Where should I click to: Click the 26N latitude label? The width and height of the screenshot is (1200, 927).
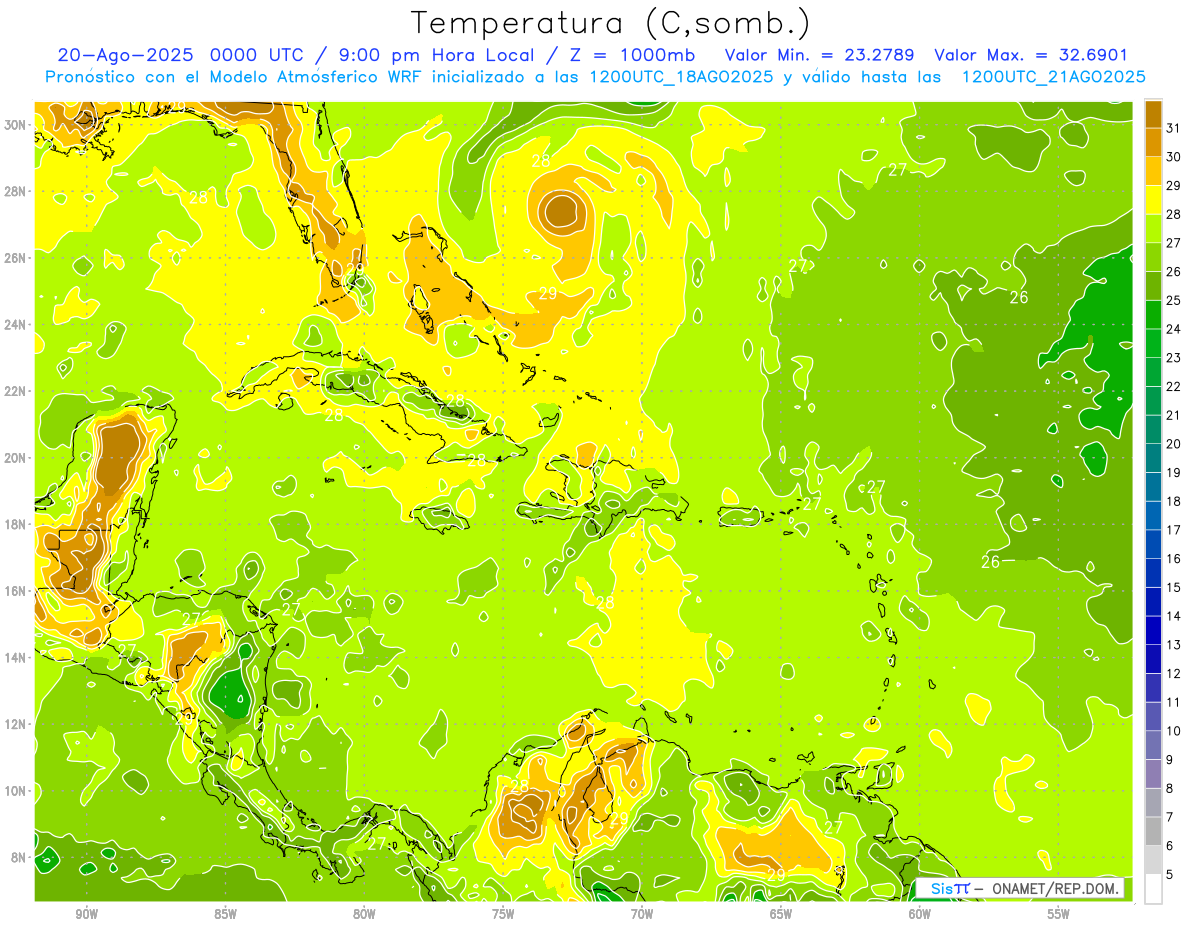click(16, 257)
